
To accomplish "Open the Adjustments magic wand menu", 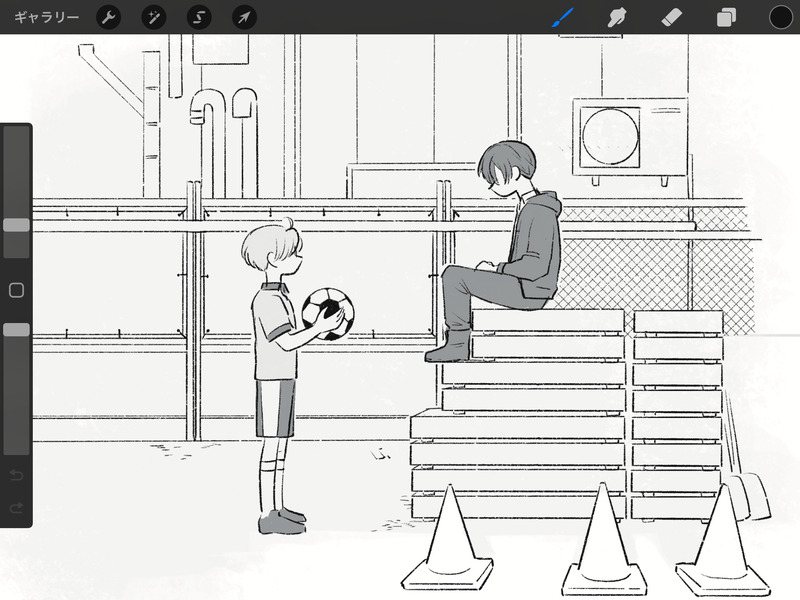I will [x=154, y=17].
